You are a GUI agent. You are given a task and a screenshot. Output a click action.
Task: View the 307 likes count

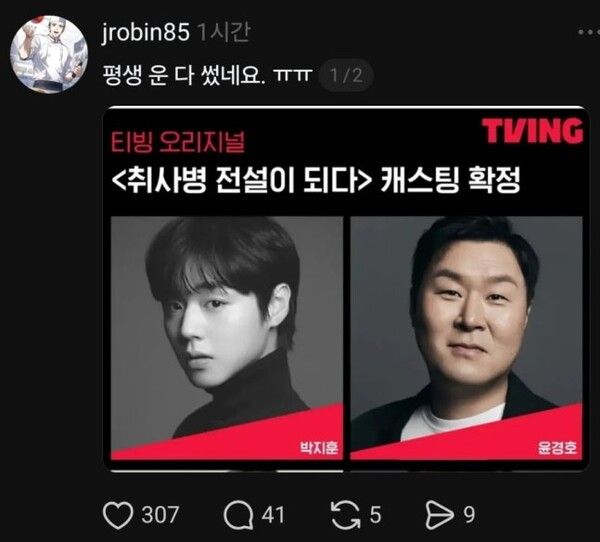(x=160, y=515)
